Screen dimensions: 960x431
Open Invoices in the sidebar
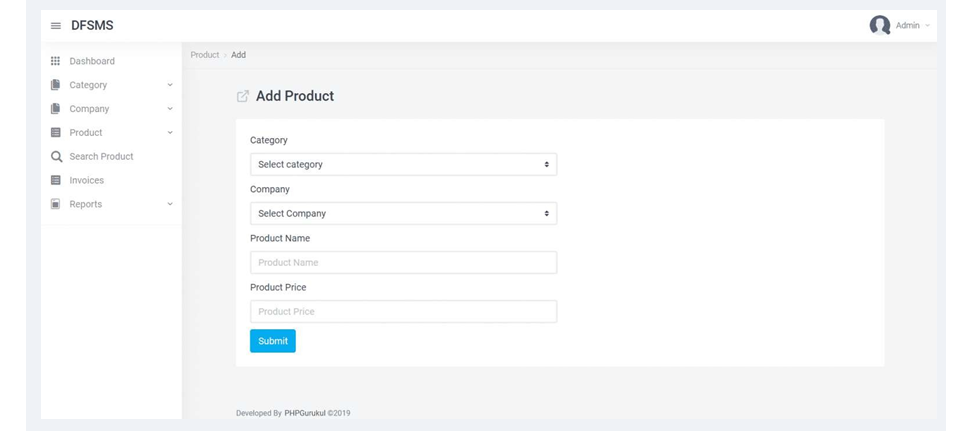[x=86, y=181]
